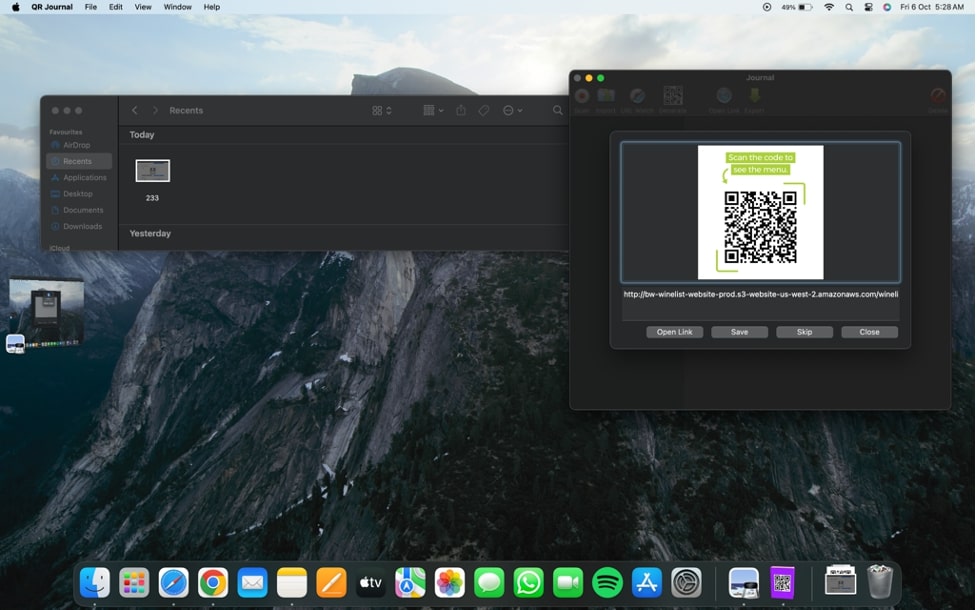
Task: Select Downloads in the Finder sidebar
Action: [x=82, y=226]
